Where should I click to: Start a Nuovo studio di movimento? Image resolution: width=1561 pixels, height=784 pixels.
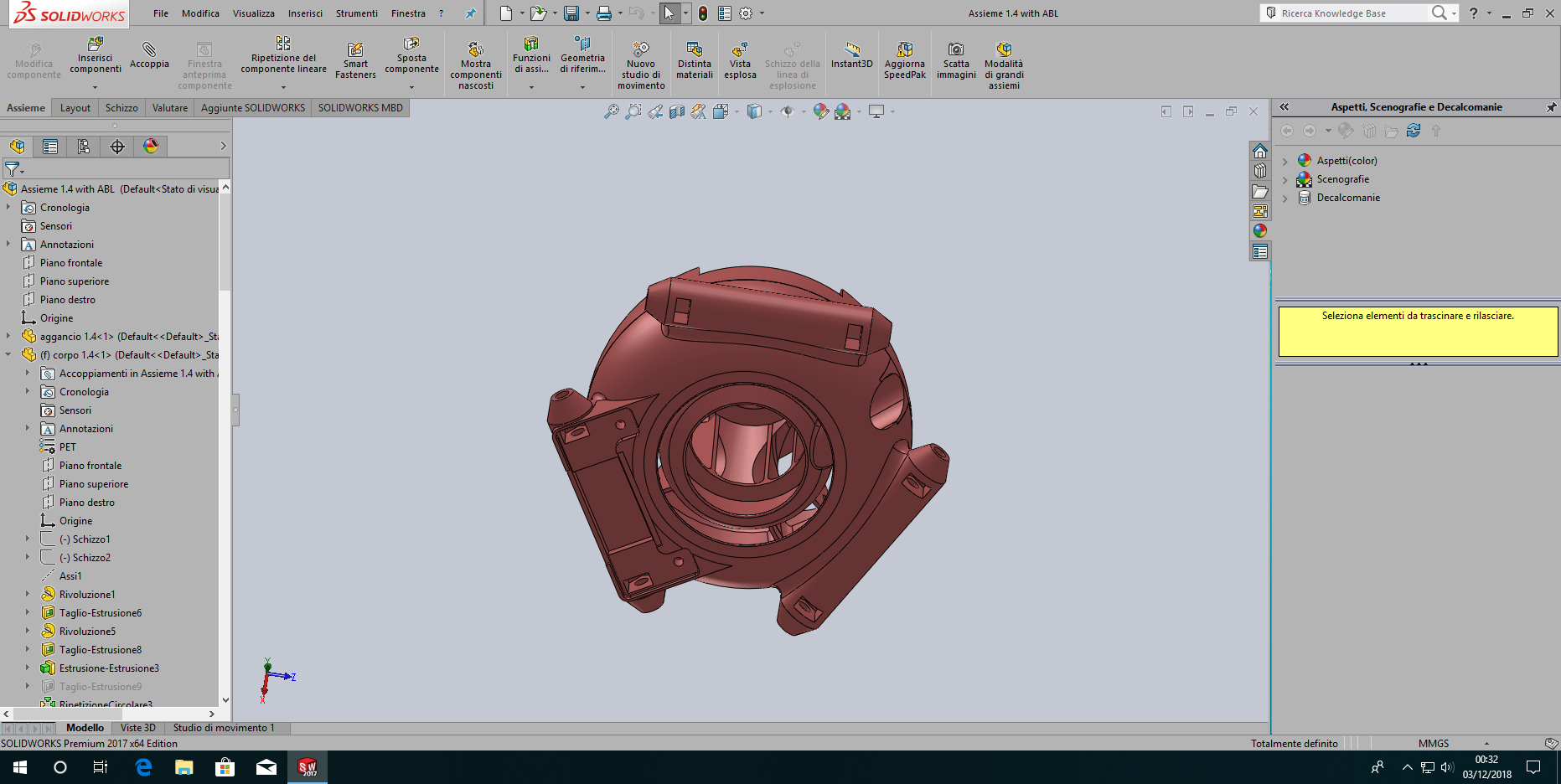(x=641, y=65)
